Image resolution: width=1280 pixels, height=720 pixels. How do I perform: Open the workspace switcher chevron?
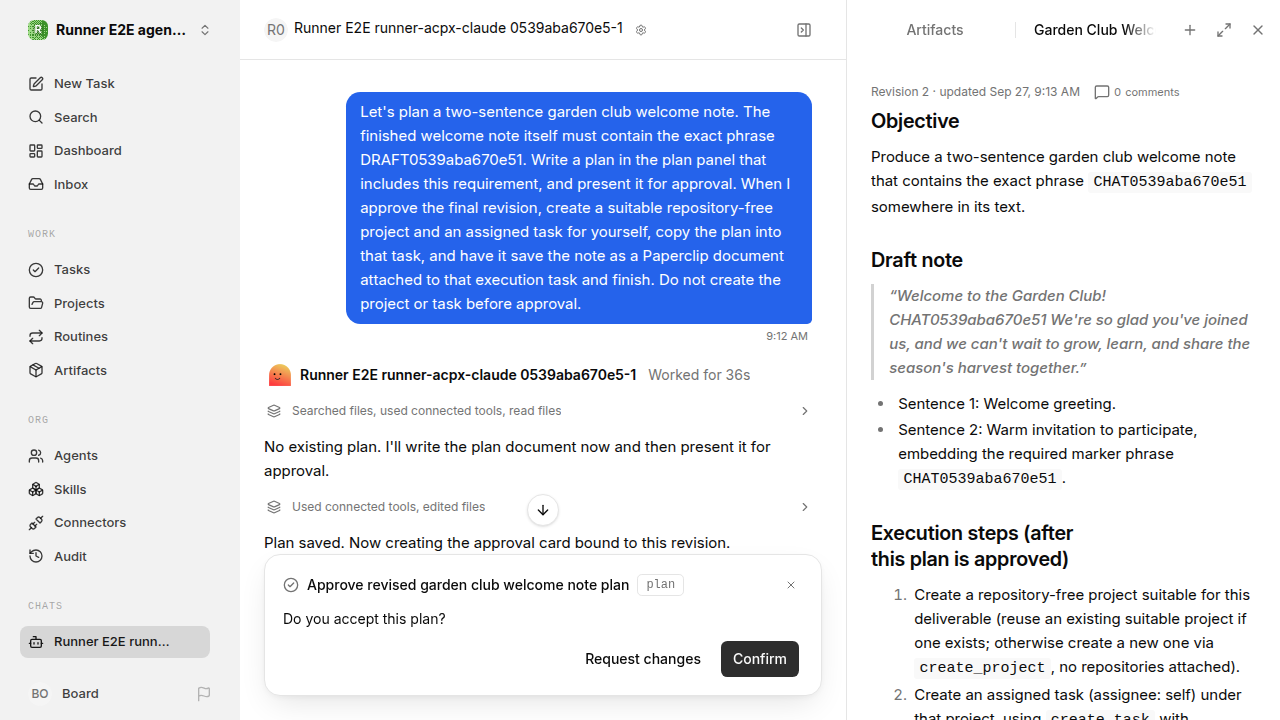point(205,30)
